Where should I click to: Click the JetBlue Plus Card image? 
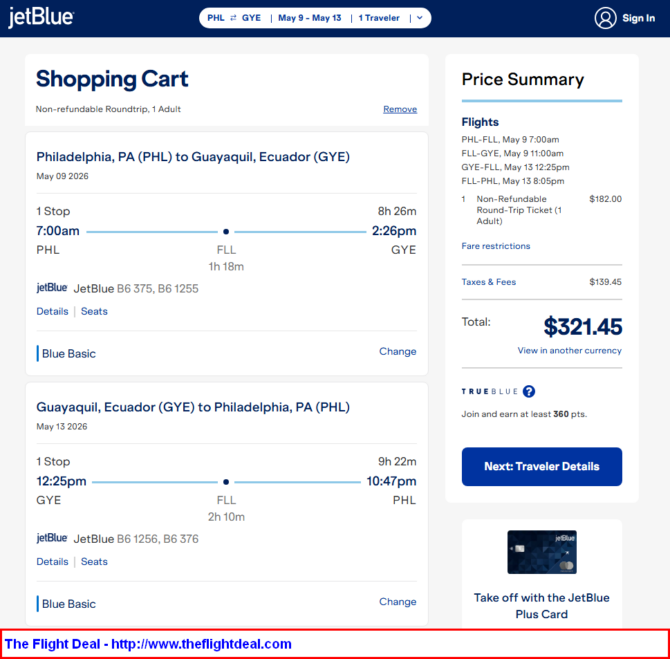coord(542,553)
